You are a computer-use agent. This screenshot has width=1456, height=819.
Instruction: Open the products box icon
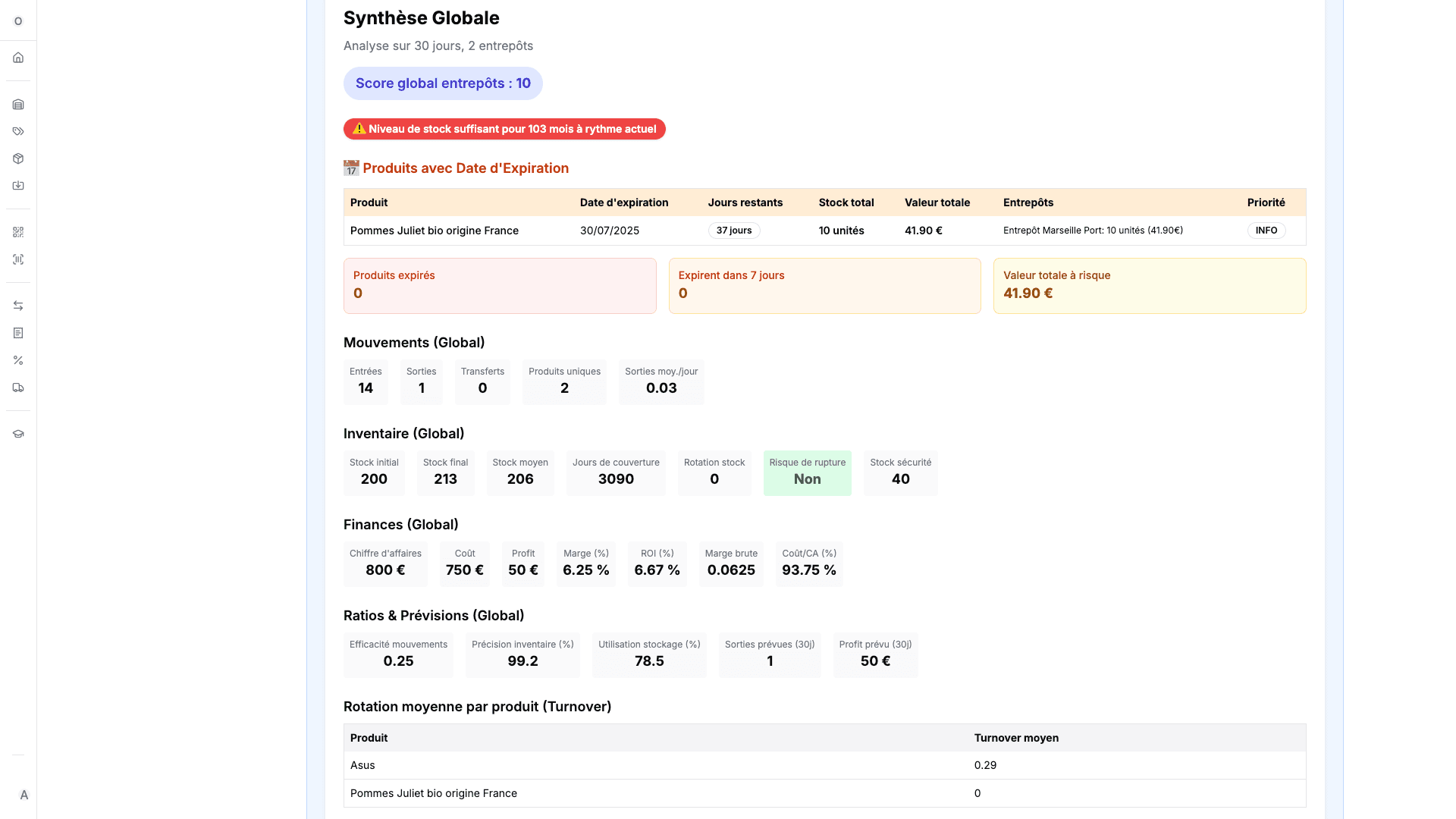coord(18,159)
